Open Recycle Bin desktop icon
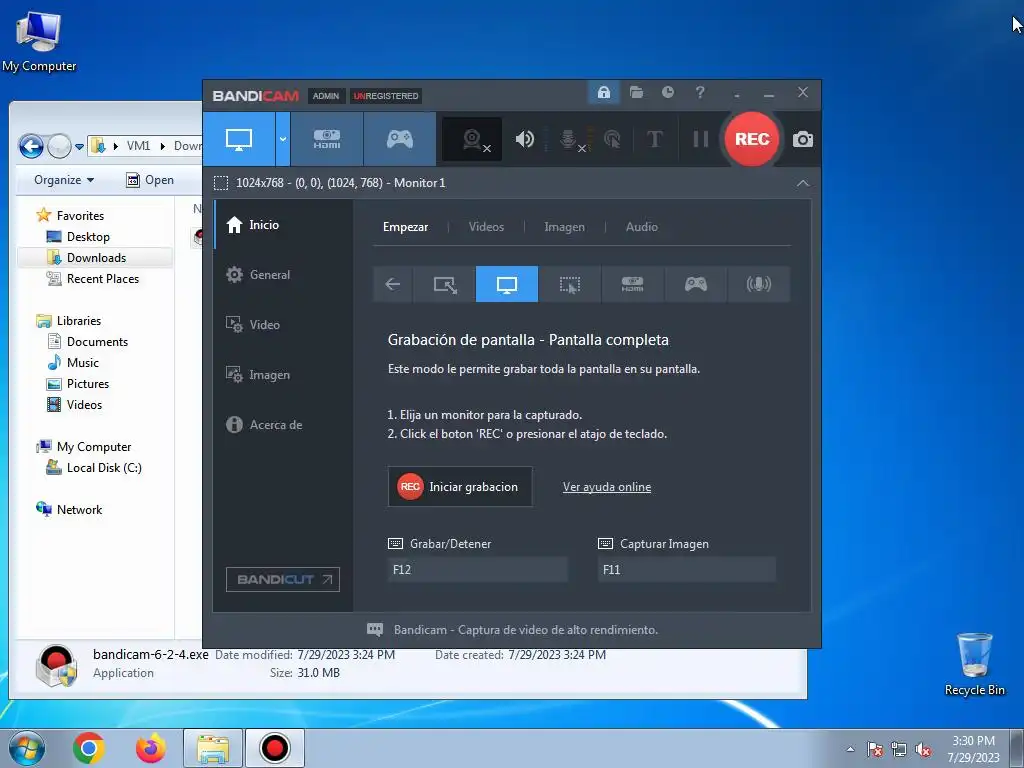Image resolution: width=1024 pixels, height=768 pixels. pyautogui.click(x=974, y=664)
